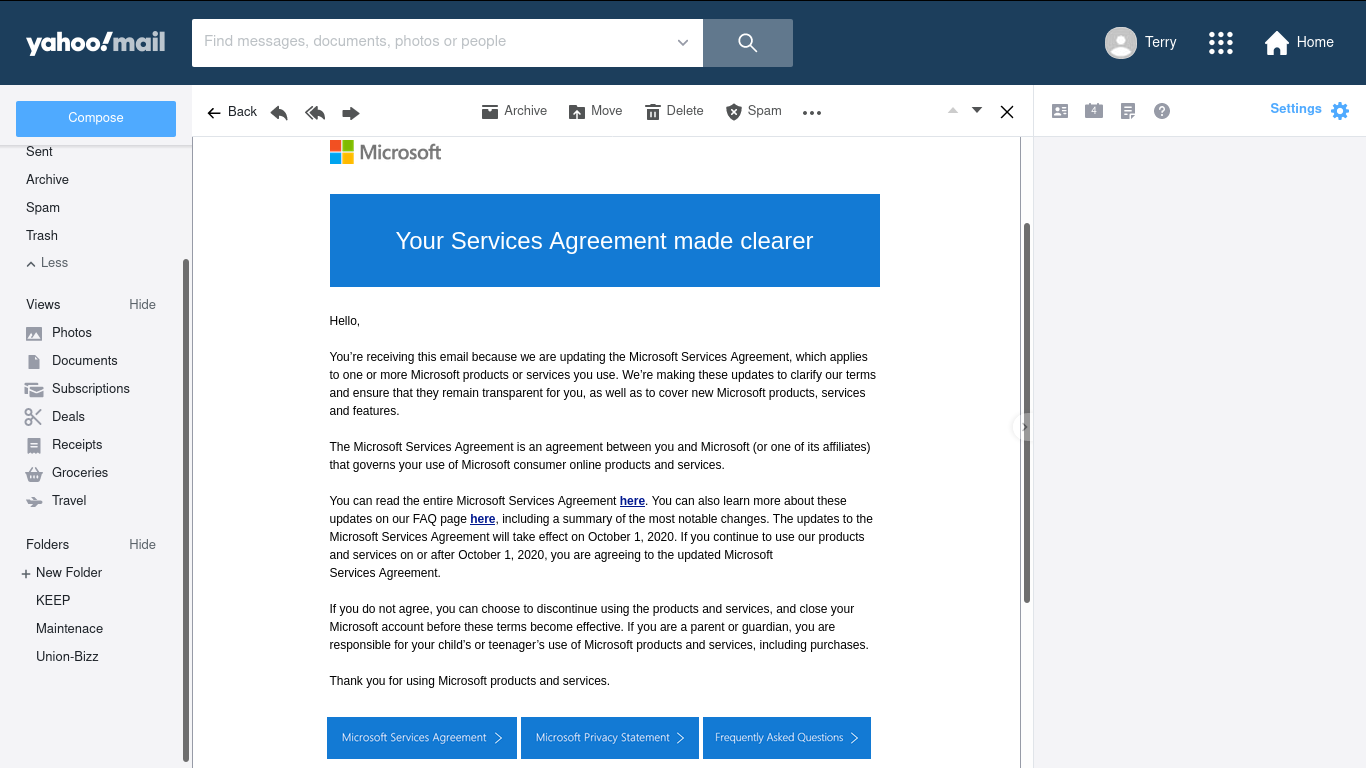Screen dimensions: 1366x768
Task: Open the Groceries view
Action: click(x=67, y=473)
